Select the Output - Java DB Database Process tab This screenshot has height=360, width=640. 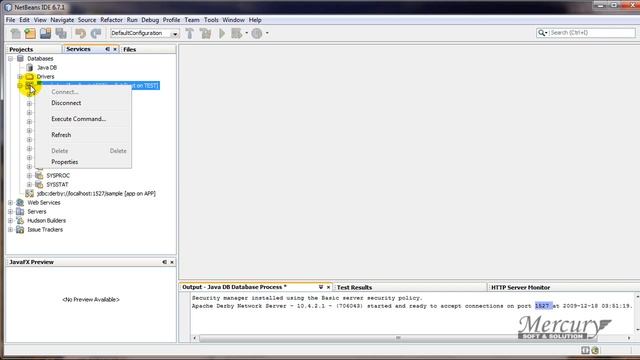[x=234, y=287]
